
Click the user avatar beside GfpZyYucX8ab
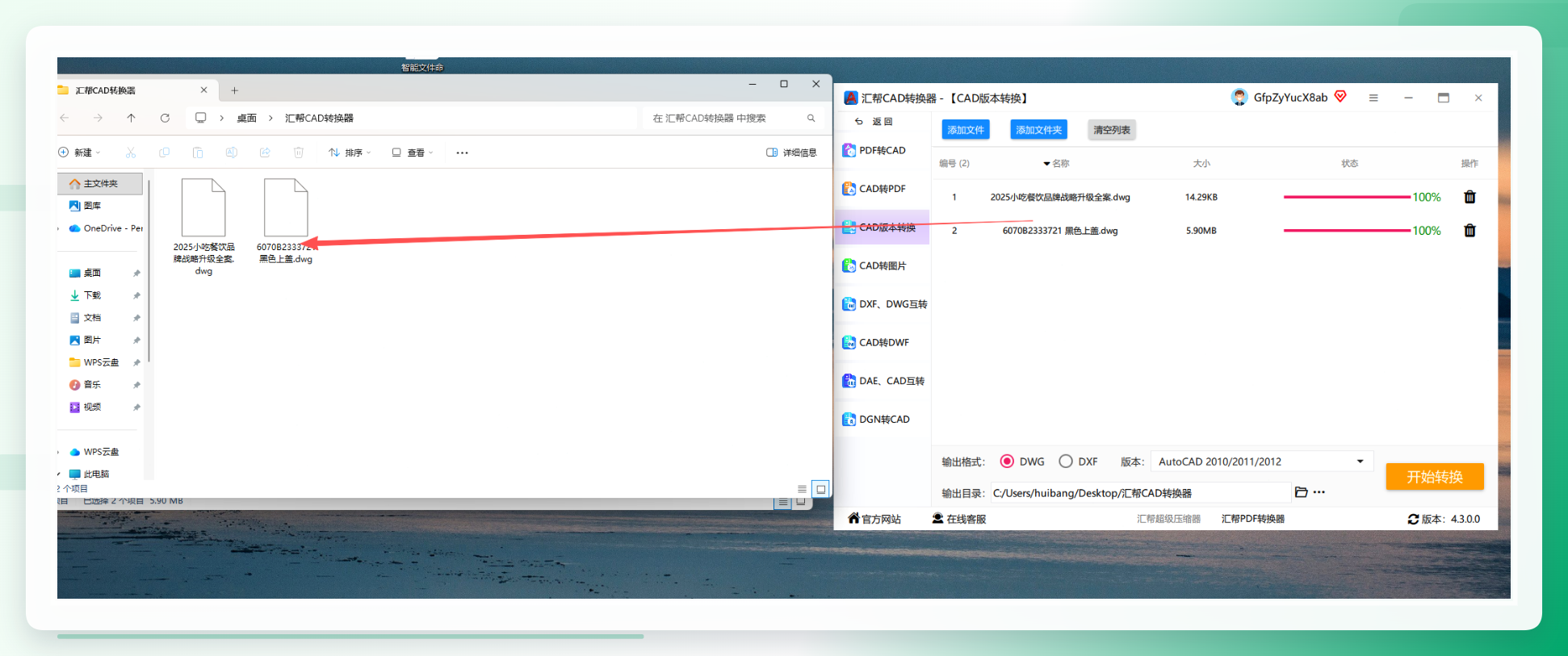pyautogui.click(x=1239, y=98)
